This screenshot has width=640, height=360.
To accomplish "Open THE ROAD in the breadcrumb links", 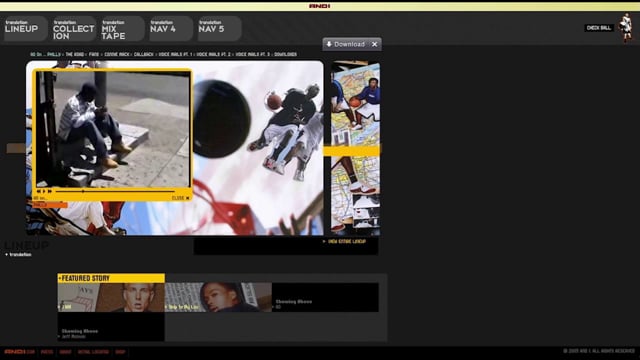I will click(x=75, y=54).
